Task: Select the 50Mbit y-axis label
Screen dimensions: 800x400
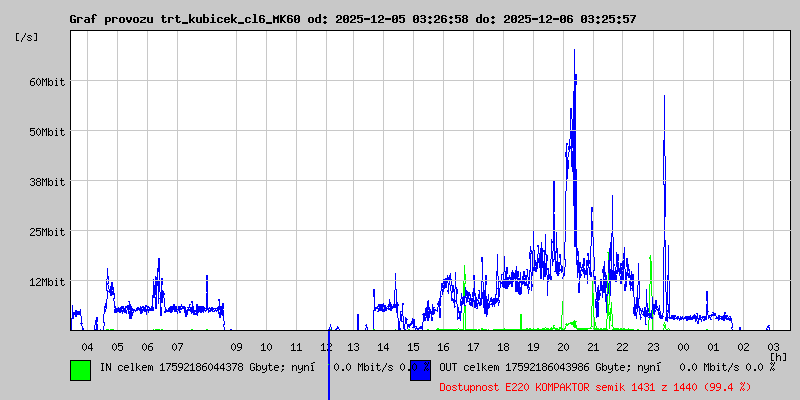Action: [47, 132]
